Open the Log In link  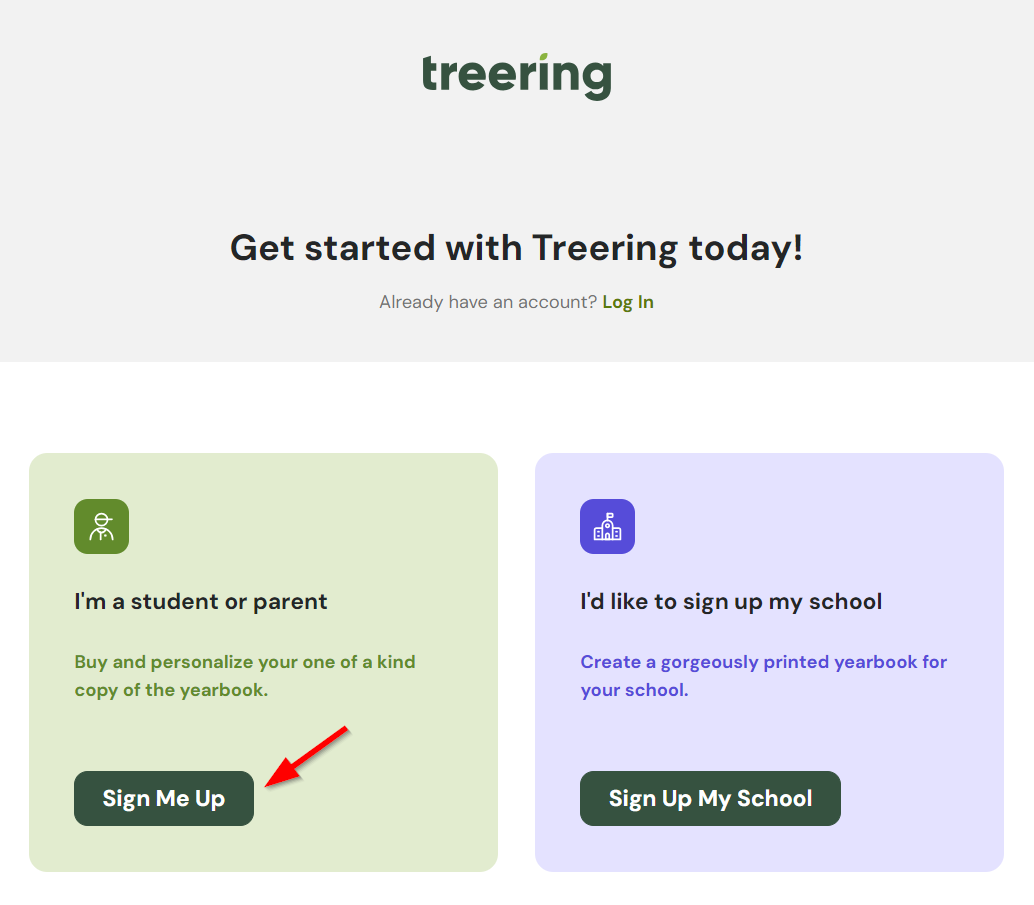point(628,302)
